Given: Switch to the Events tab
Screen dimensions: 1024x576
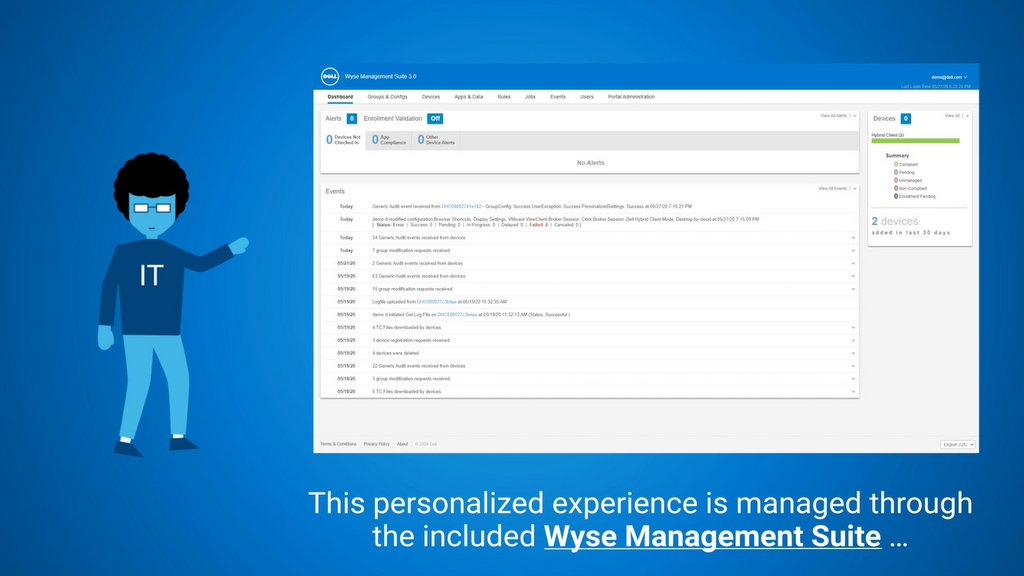Looking at the screenshot, I should point(558,97).
